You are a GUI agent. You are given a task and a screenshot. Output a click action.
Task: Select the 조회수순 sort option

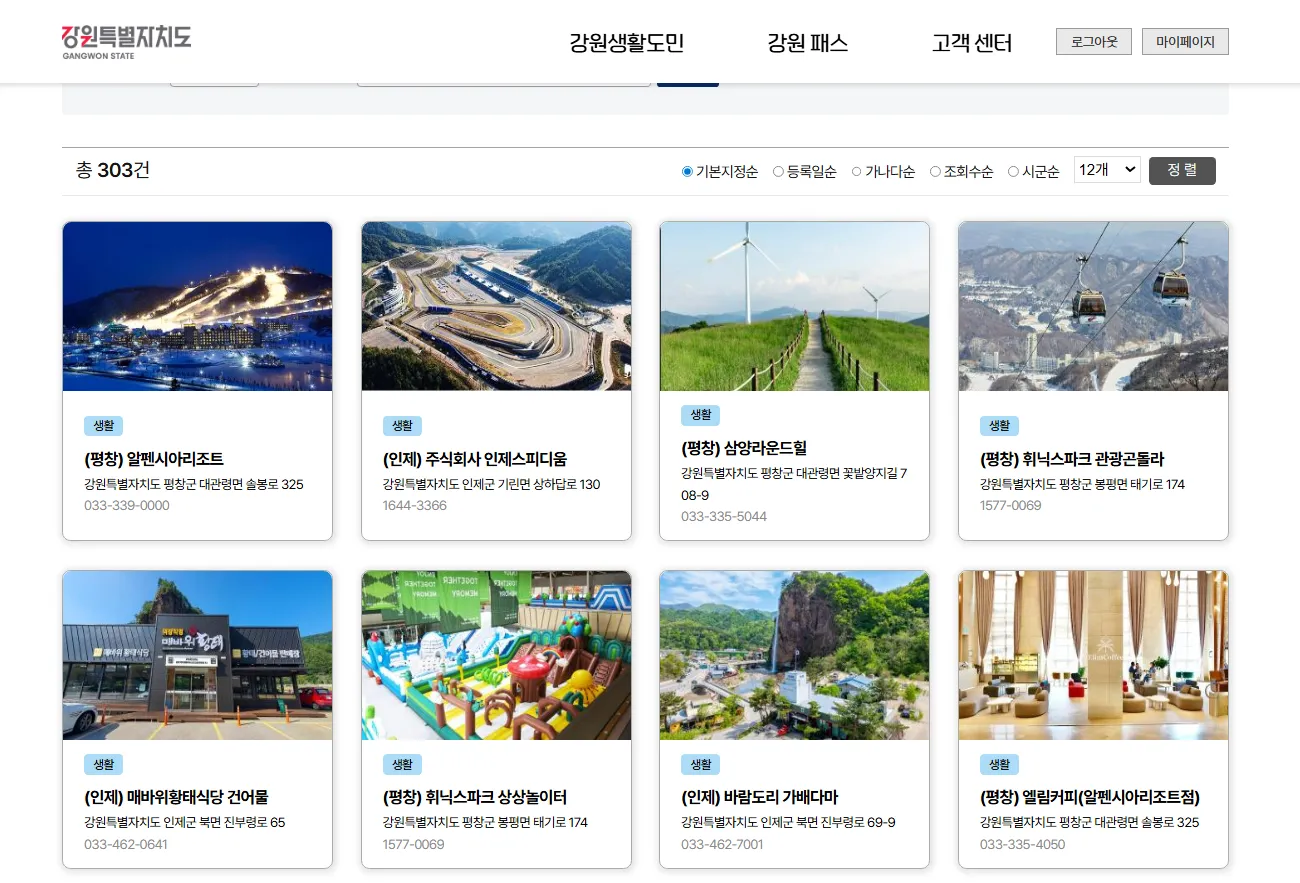tap(934, 171)
